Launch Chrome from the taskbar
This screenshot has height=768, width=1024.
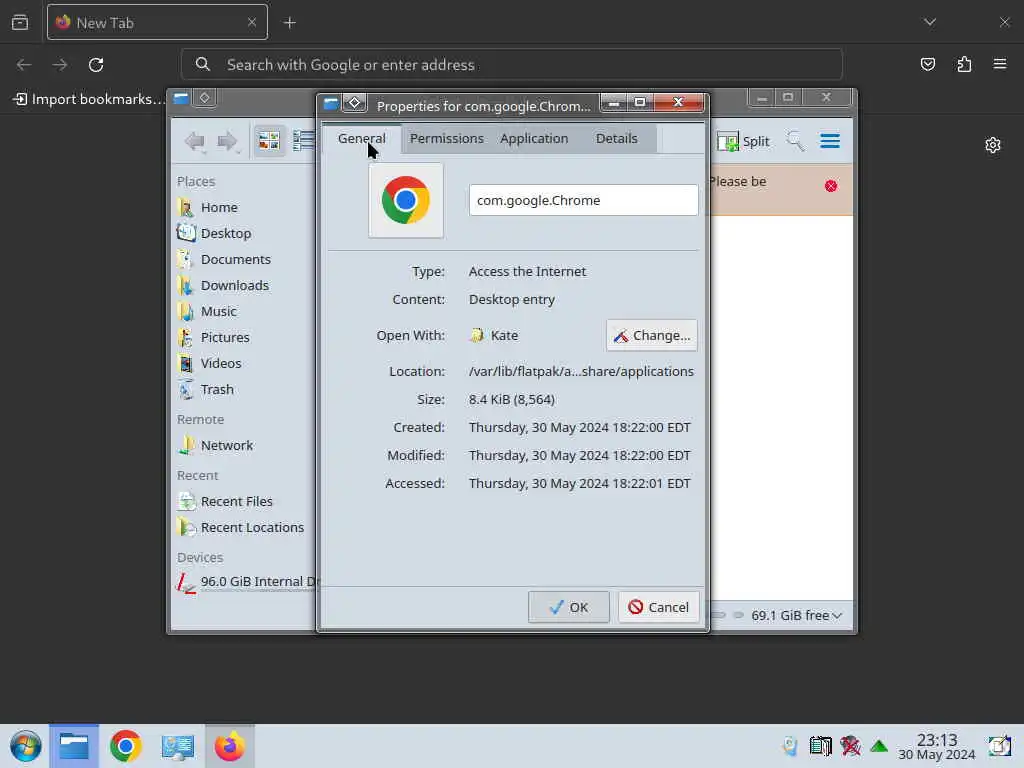point(125,746)
